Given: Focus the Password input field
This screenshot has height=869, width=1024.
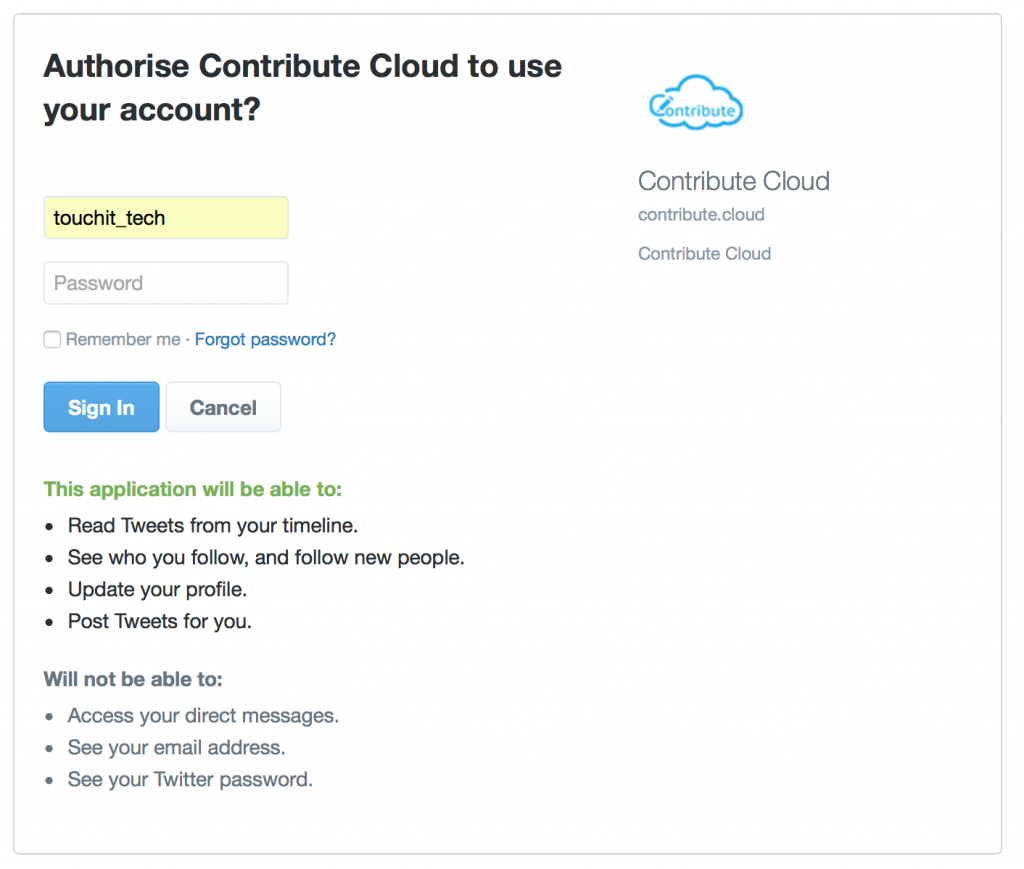Looking at the screenshot, I should [x=166, y=283].
